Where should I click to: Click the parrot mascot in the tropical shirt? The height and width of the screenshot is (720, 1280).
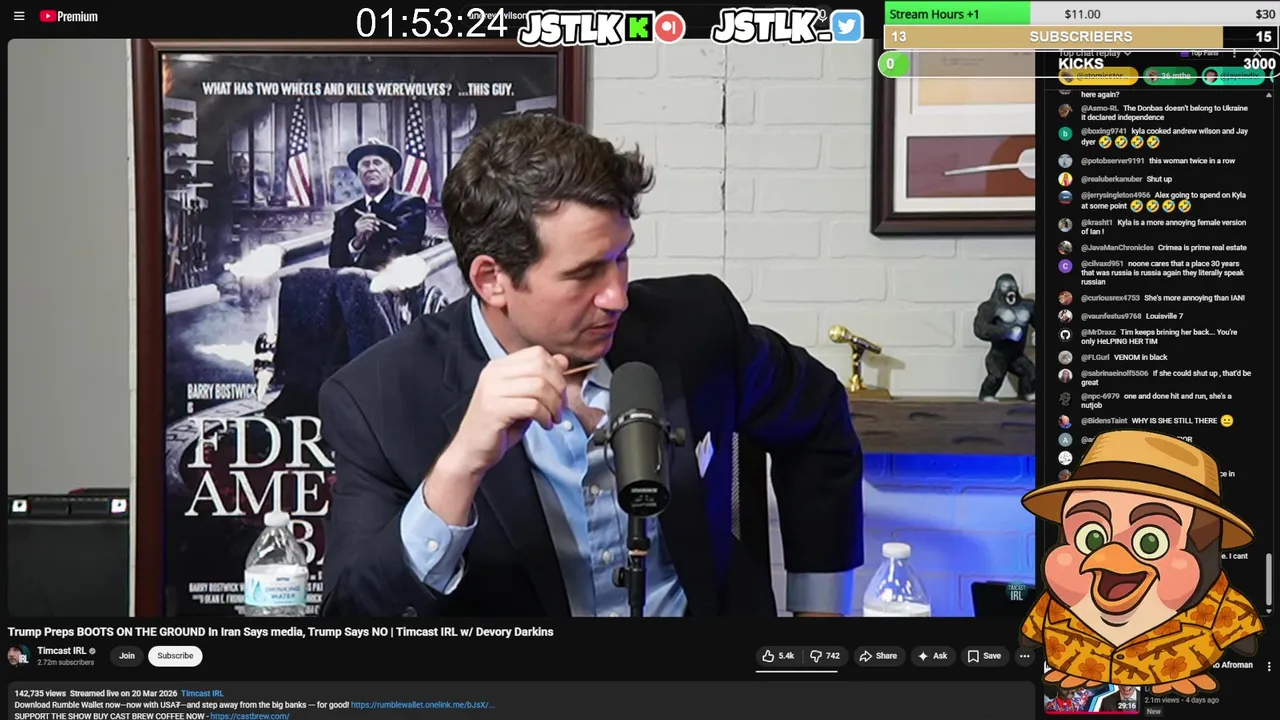[1140, 565]
